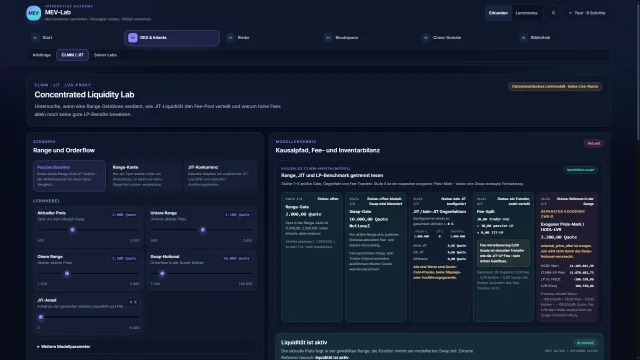Viewport: 640px width, 360px height.
Task: Switch to Lernmodus mode
Action: pyautogui.click(x=527, y=13)
